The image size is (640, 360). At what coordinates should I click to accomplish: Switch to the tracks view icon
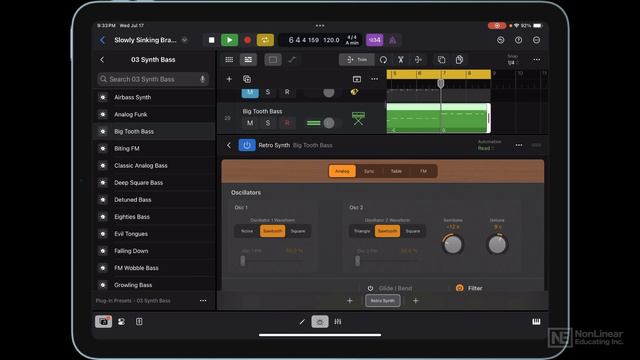[x=248, y=60]
